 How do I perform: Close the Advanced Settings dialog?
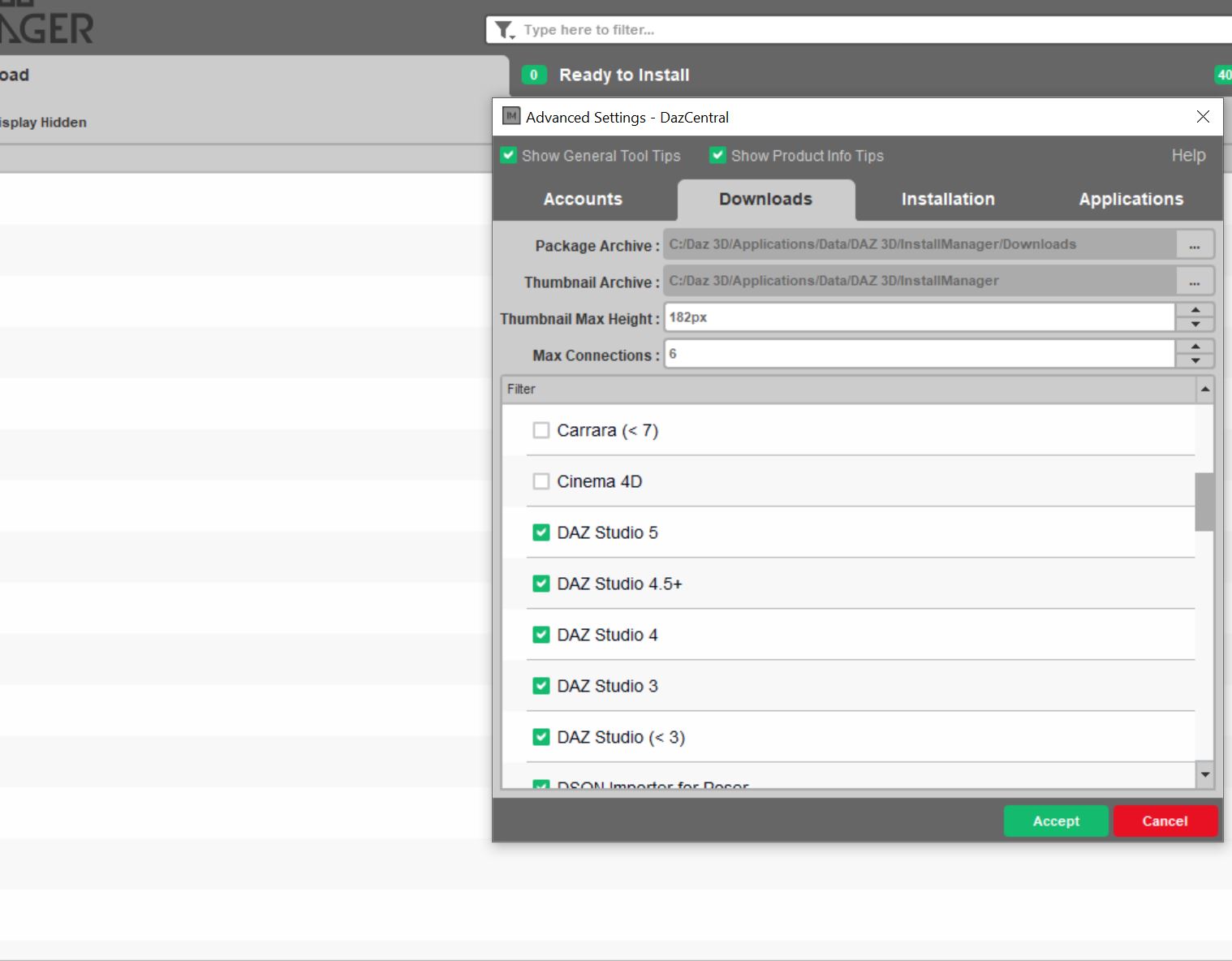[x=1203, y=117]
